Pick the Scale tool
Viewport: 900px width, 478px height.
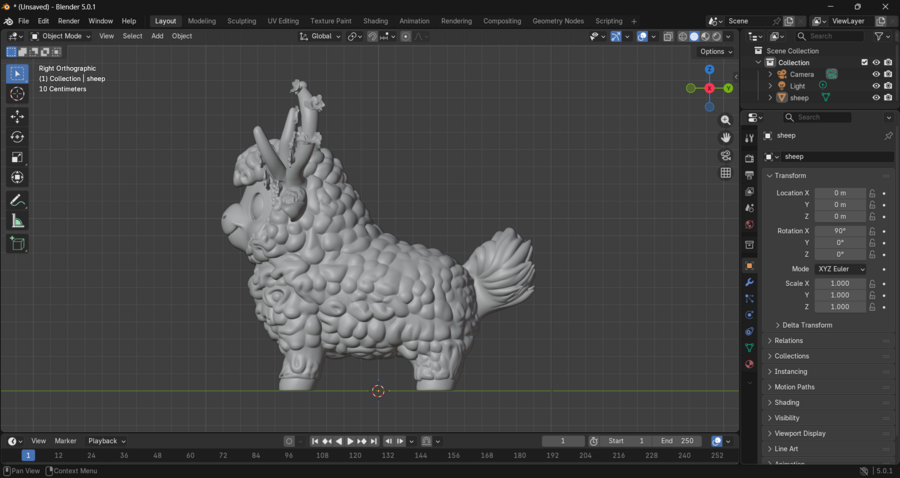coord(17,157)
